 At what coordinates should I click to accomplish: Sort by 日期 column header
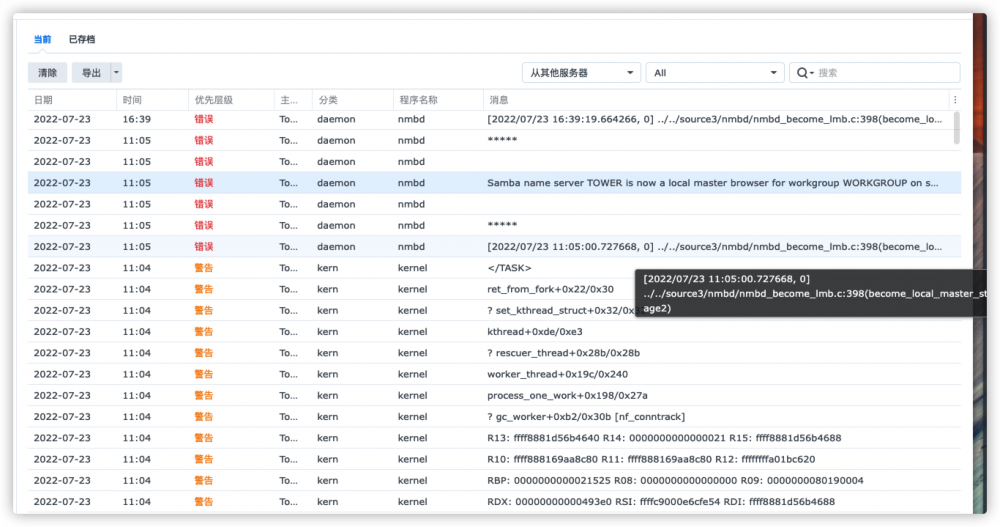tap(71, 100)
